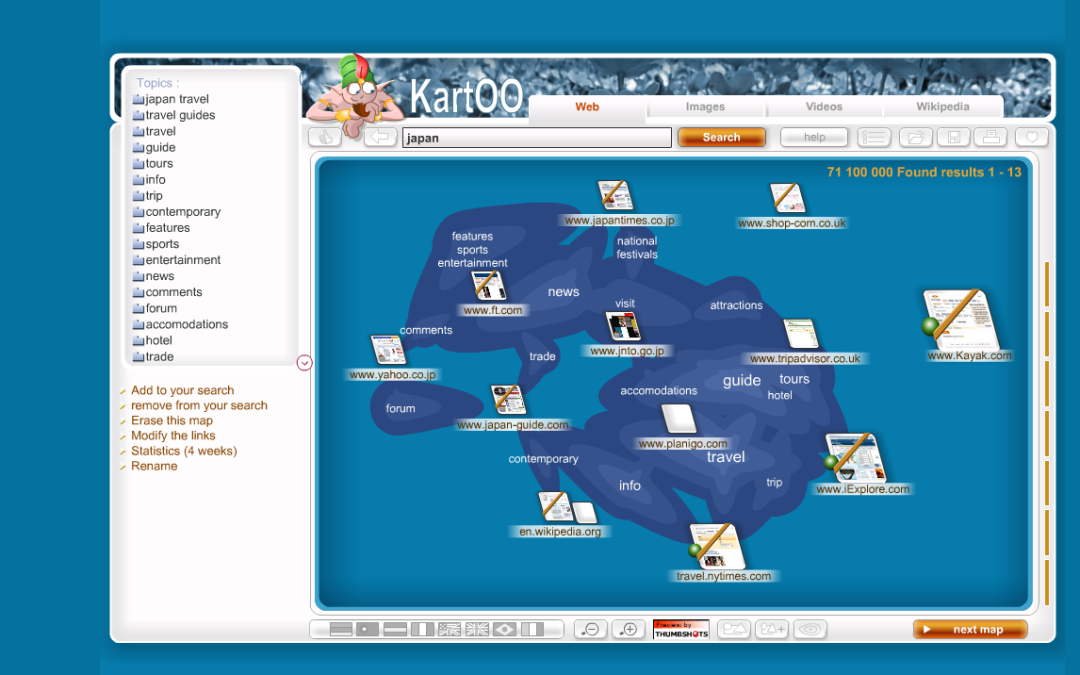This screenshot has height=675, width=1080.
Task: Zoom in the map with the plus magnifier
Action: click(x=629, y=630)
